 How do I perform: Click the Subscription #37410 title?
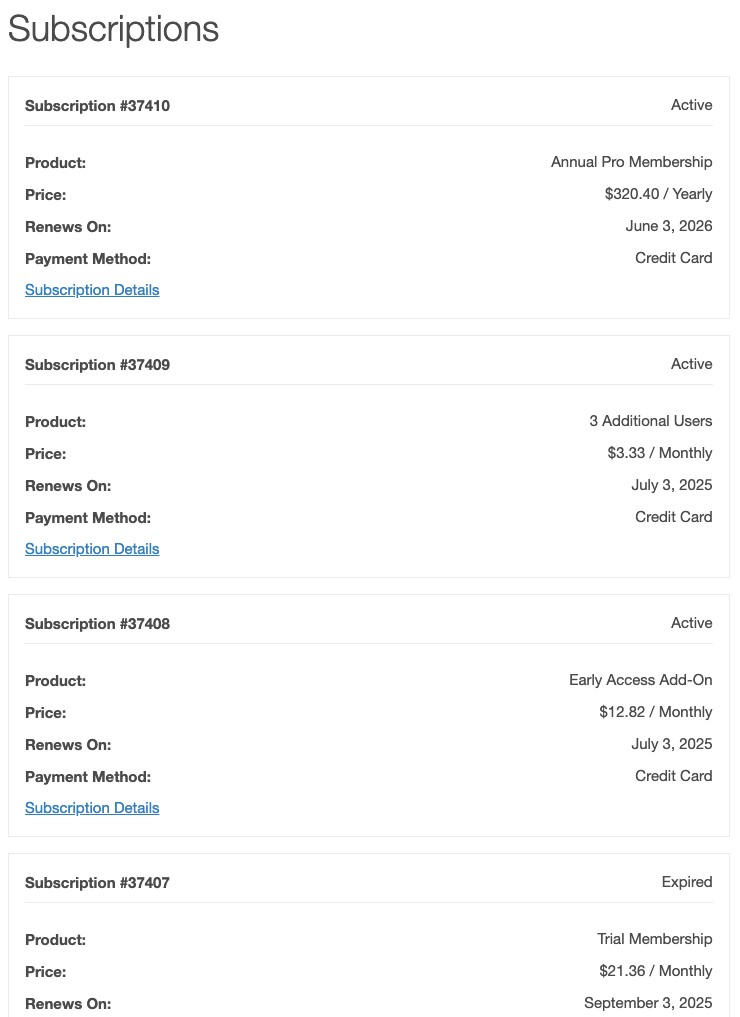click(x=97, y=106)
